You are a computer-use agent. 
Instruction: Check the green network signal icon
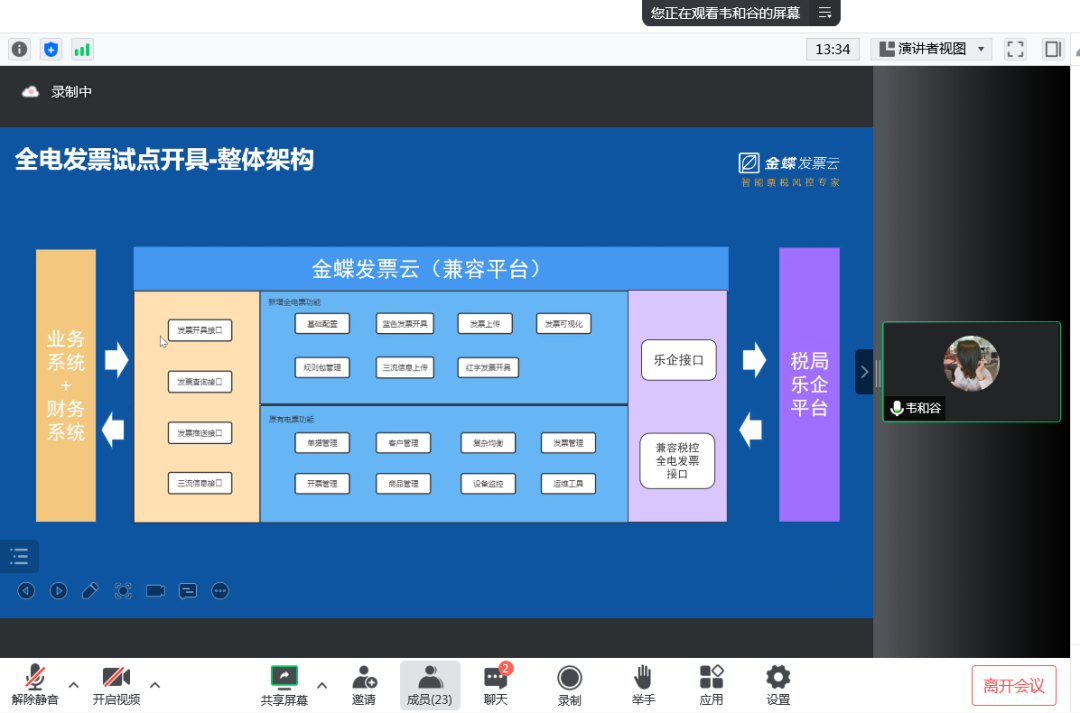click(82, 50)
